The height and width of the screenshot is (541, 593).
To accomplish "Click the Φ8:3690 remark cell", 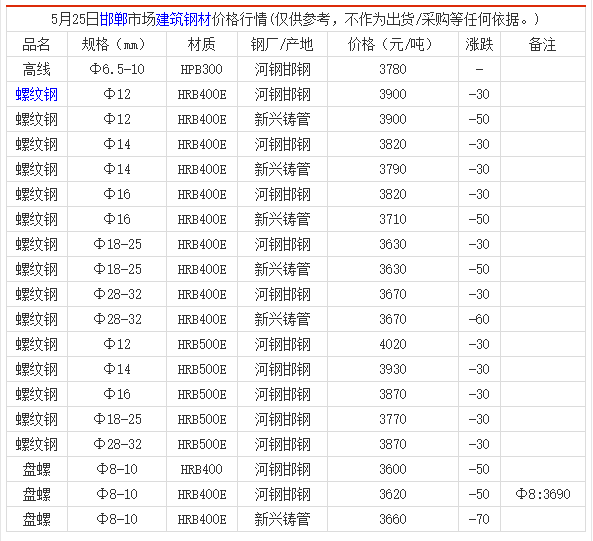I will (543, 494).
